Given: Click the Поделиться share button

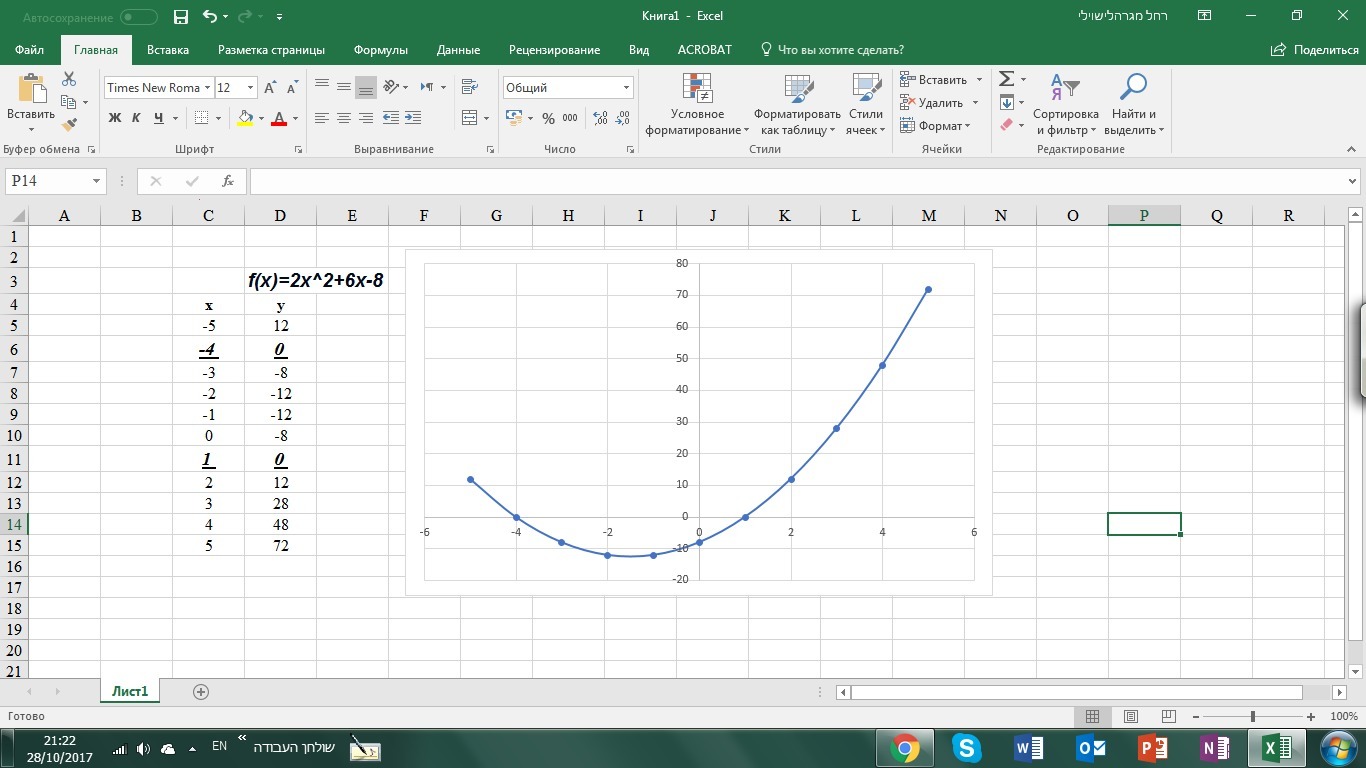Looking at the screenshot, I should click(1315, 50).
